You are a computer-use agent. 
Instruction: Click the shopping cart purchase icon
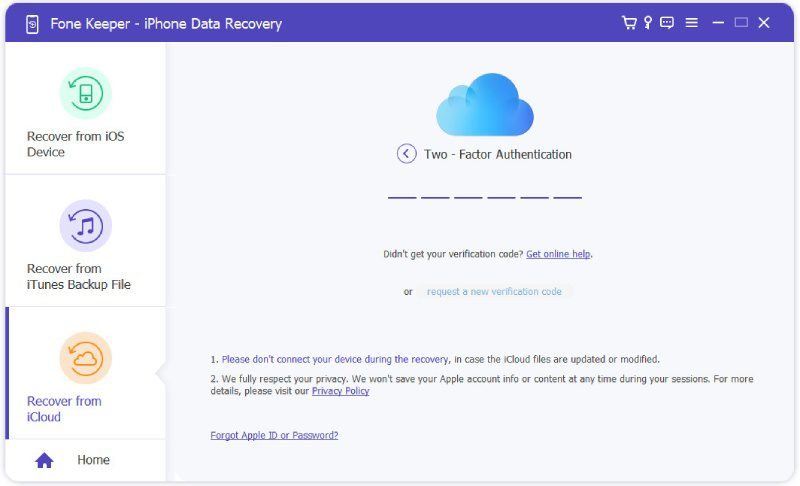(x=629, y=23)
